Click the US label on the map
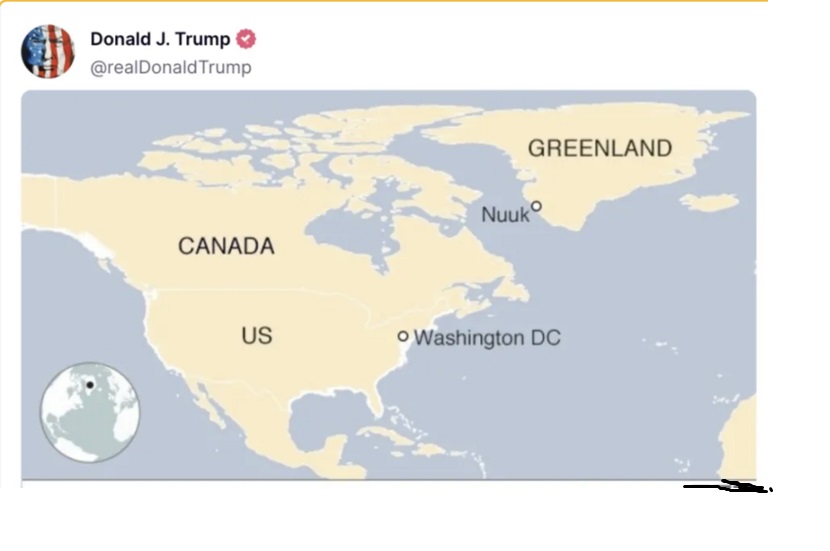Screen dimensions: 830x551 click(x=256, y=335)
